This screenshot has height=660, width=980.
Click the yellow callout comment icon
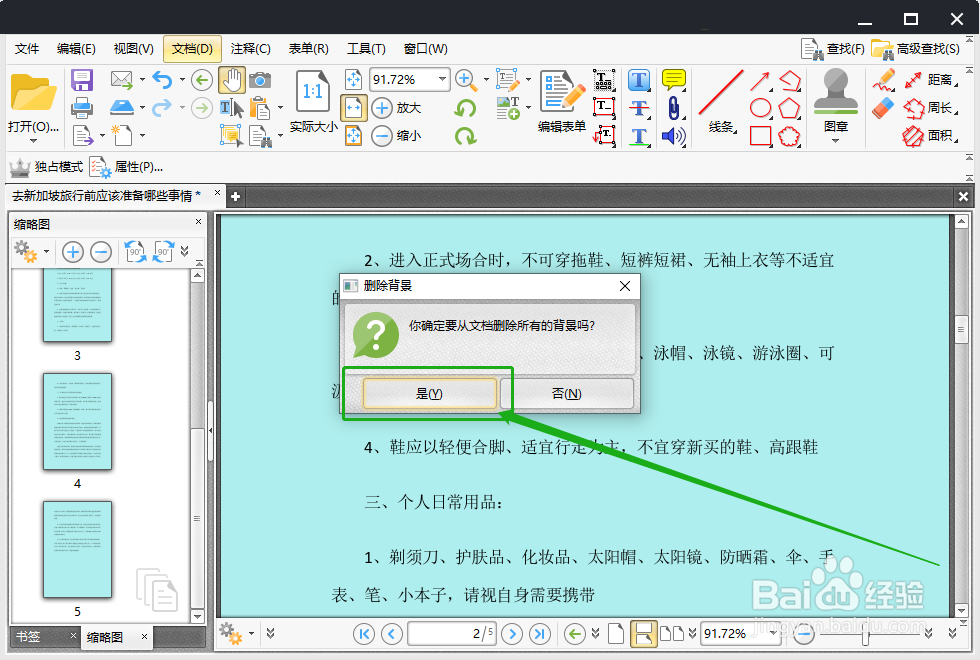[673, 79]
